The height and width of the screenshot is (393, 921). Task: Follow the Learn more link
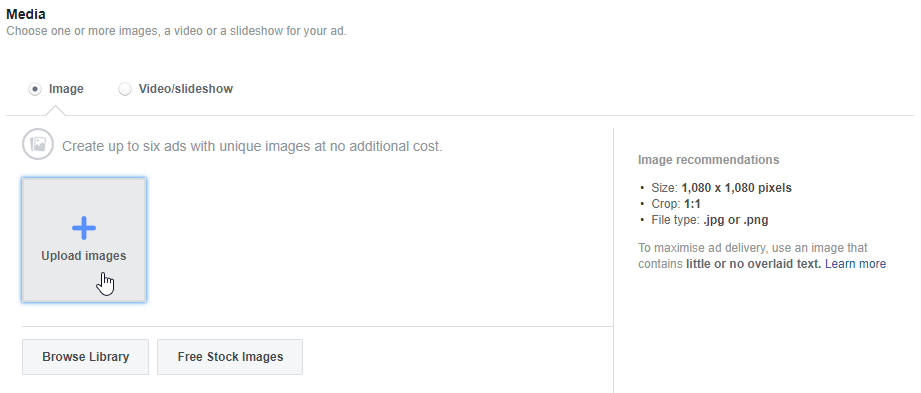click(x=855, y=264)
